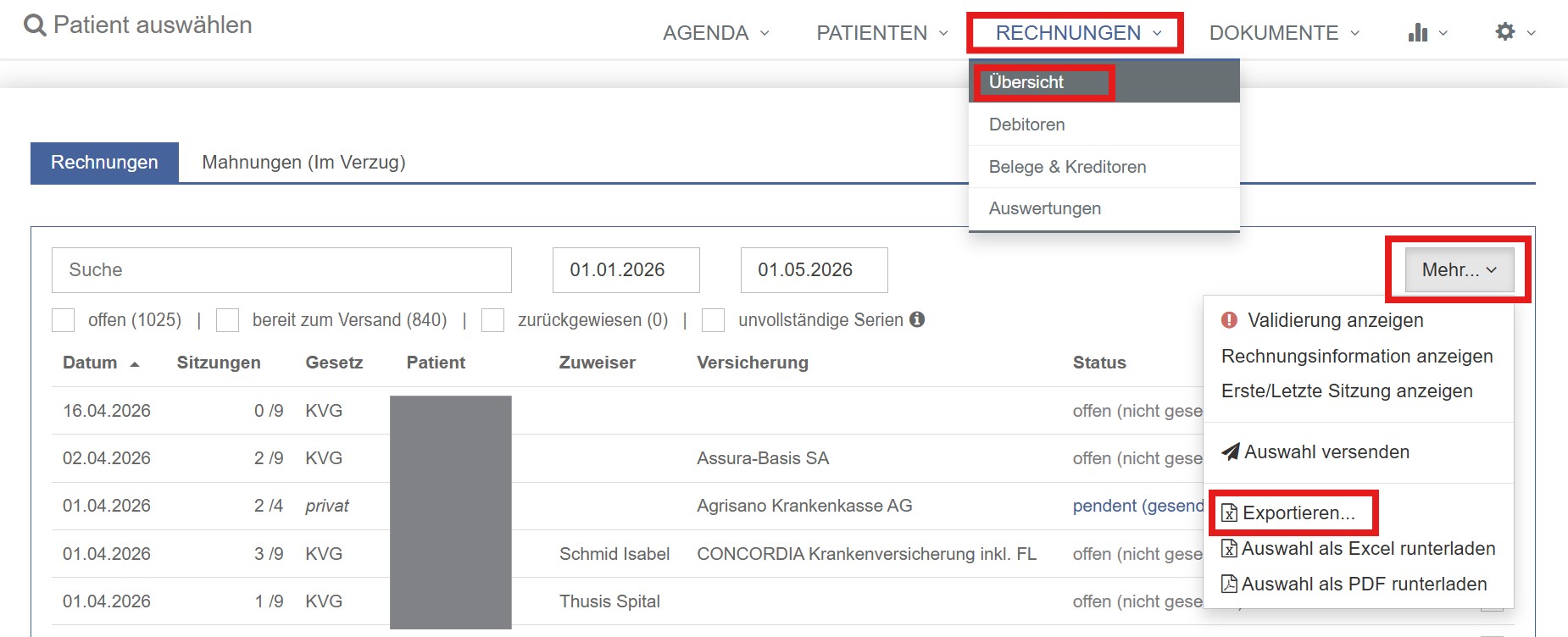1568x637 pixels.
Task: Click the info icon beside unvollständige Serien
Action: (x=917, y=319)
